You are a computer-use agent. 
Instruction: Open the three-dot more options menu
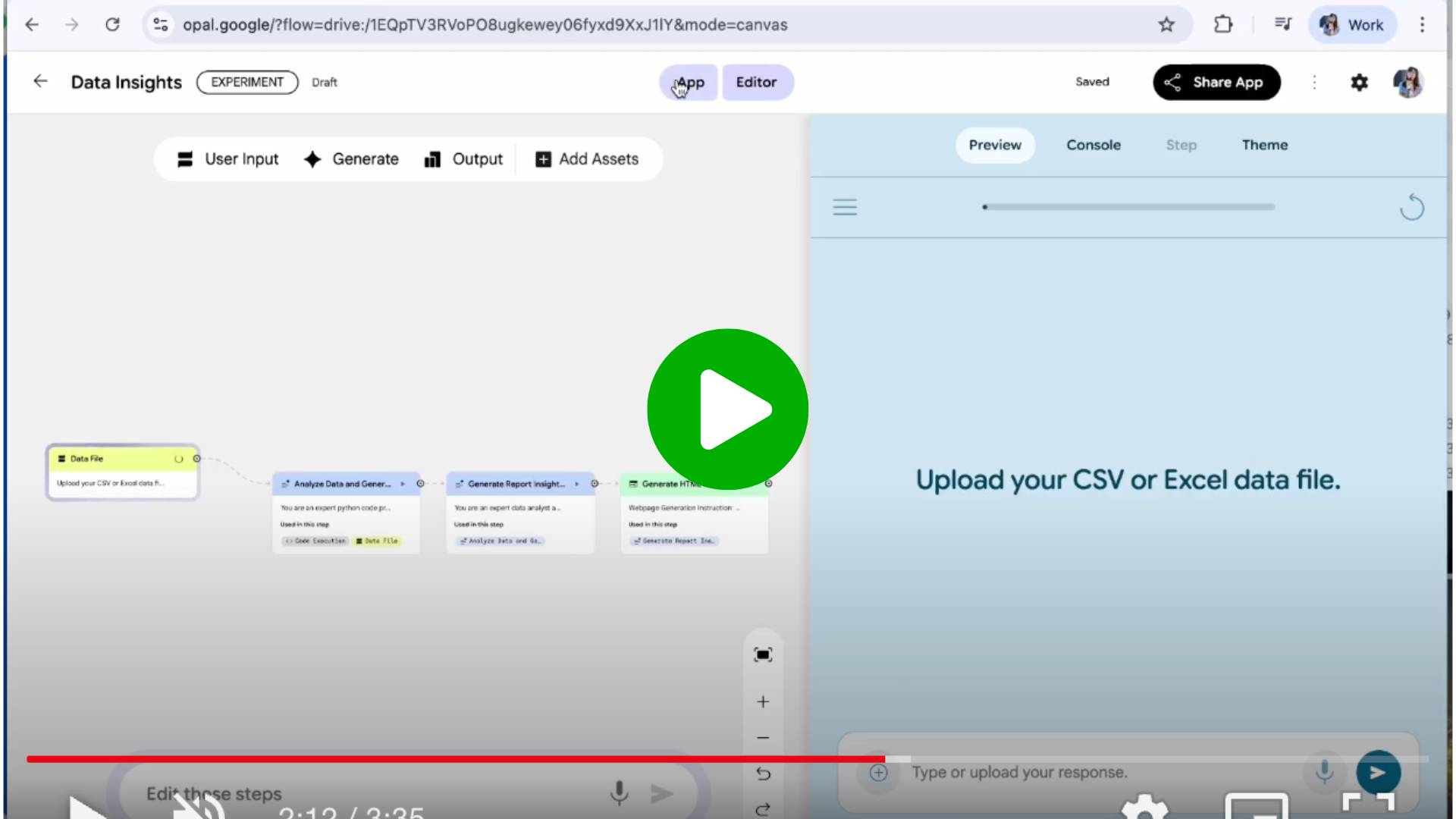point(1314,83)
